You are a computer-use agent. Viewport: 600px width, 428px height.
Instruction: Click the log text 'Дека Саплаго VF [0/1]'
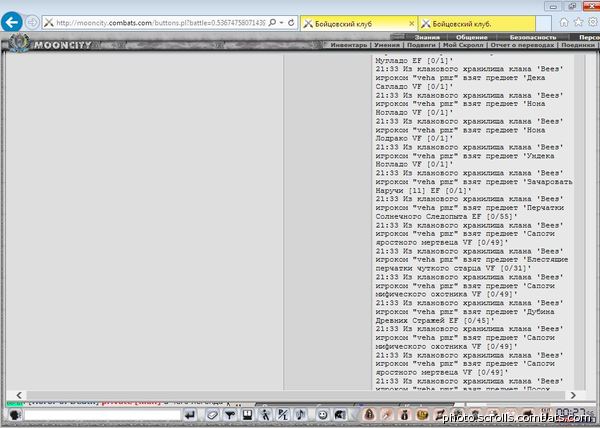460,82
